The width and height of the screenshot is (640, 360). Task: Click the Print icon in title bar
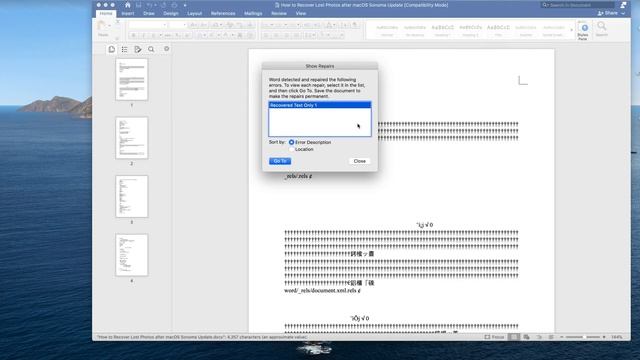coord(175,5)
